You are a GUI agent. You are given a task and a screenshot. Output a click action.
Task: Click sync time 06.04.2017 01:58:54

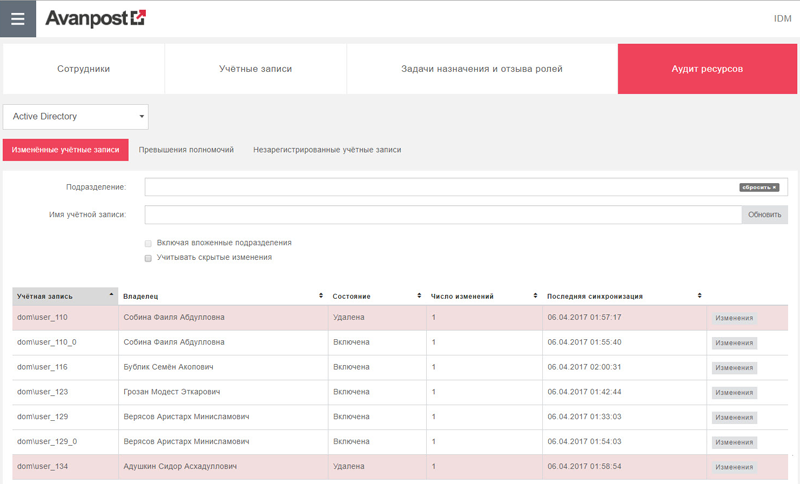click(585, 467)
